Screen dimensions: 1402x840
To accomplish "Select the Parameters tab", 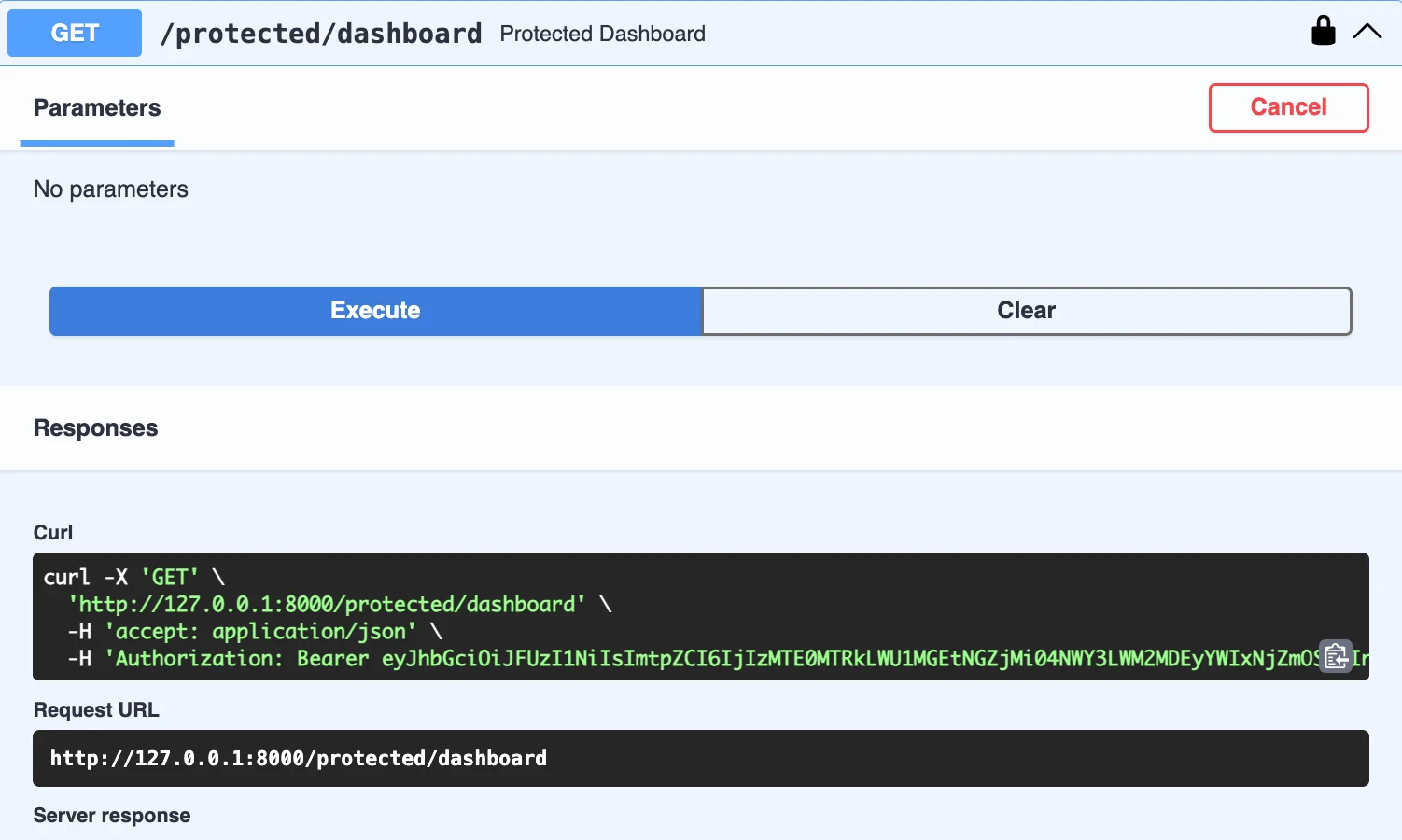I will coord(97,108).
